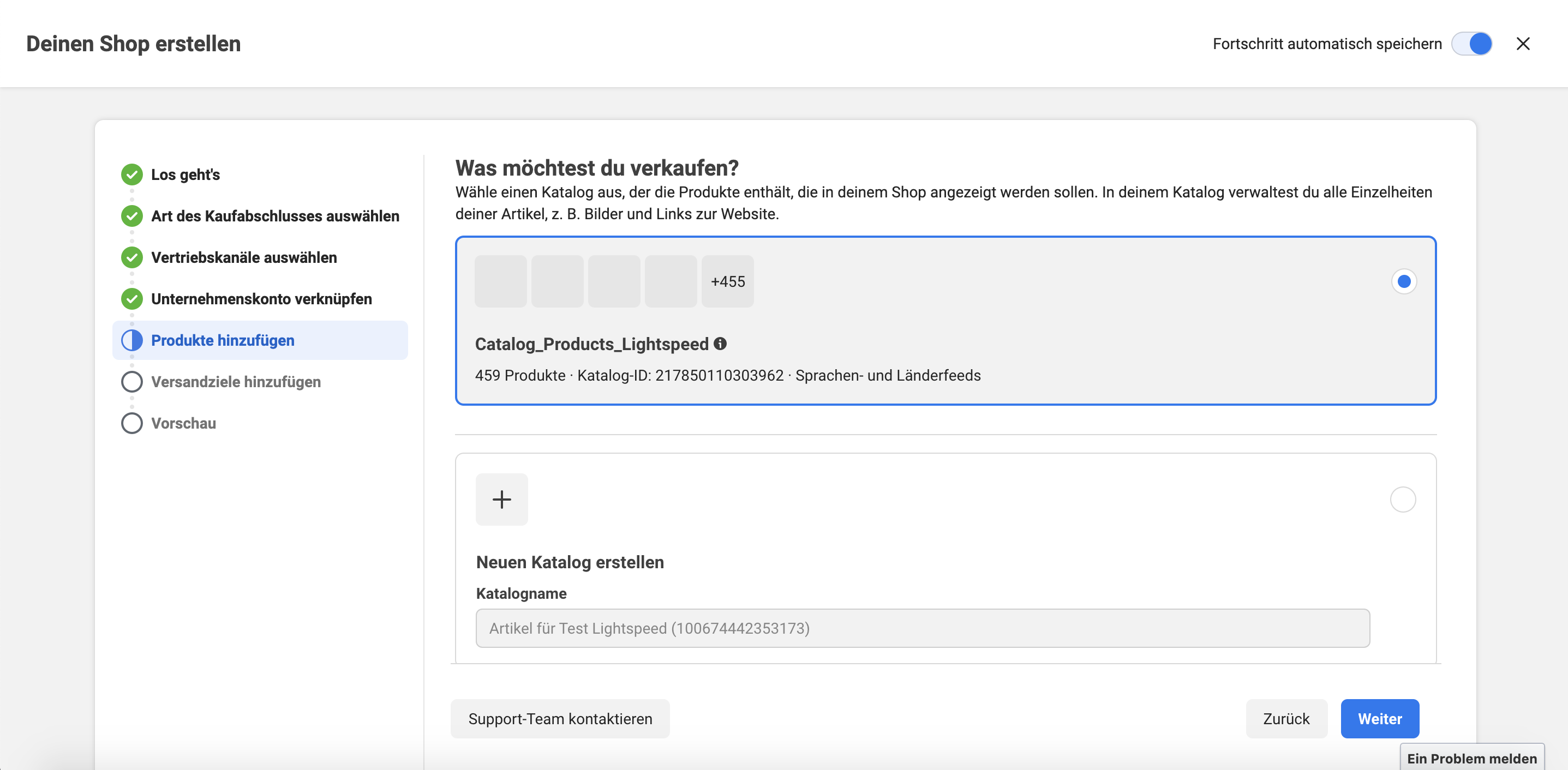This screenshot has height=770, width=1568.
Task: Select the Produkte hinzufügen step
Action: tap(260, 340)
